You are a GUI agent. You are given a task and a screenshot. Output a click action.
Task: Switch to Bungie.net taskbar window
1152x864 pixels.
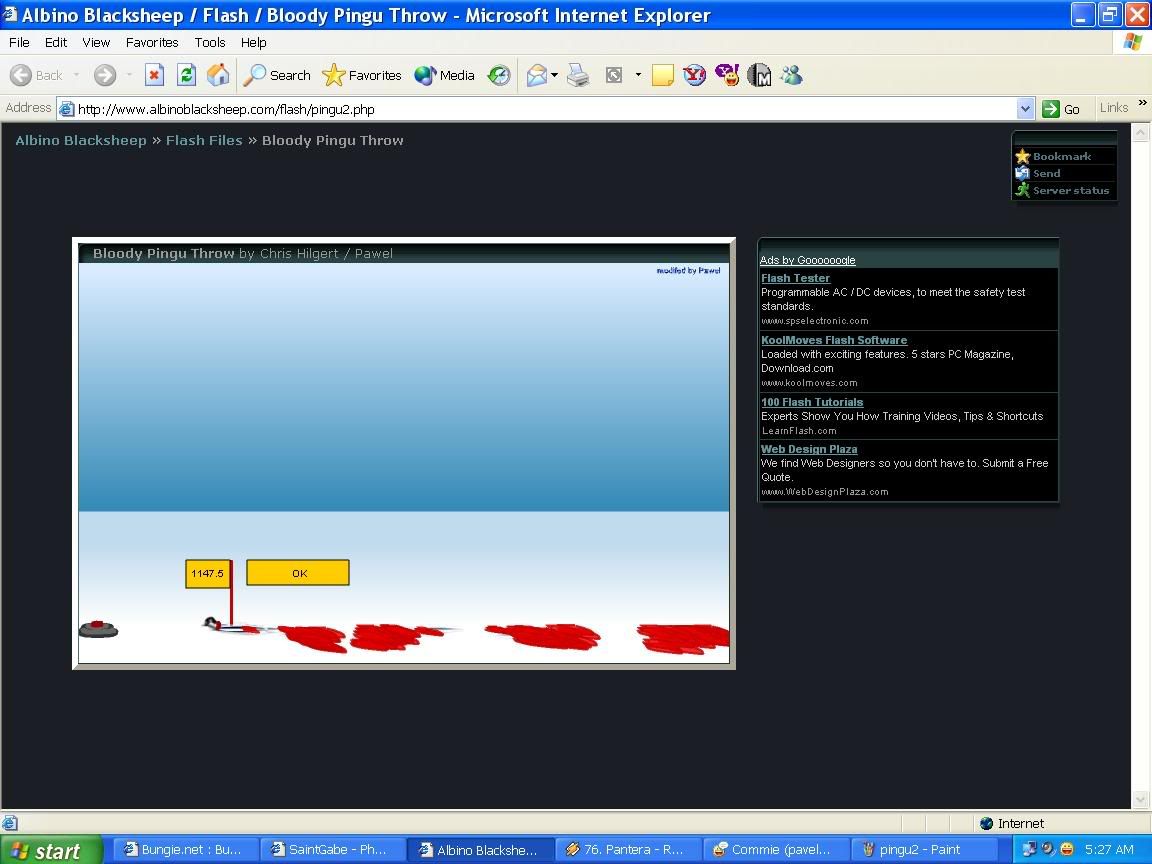(187, 850)
